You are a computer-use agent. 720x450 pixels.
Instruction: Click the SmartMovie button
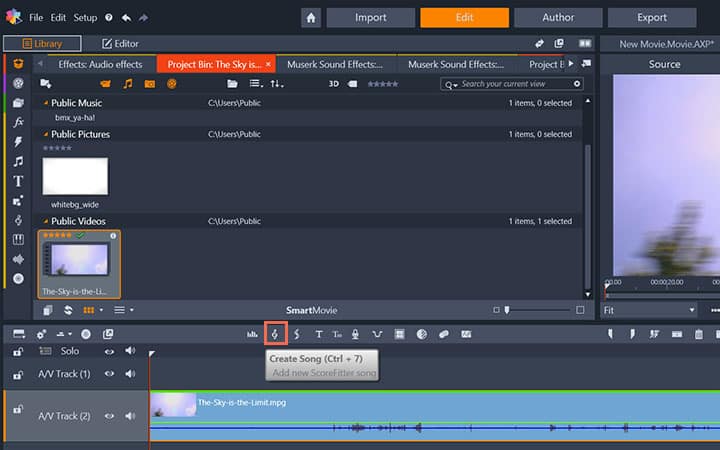[311, 310]
